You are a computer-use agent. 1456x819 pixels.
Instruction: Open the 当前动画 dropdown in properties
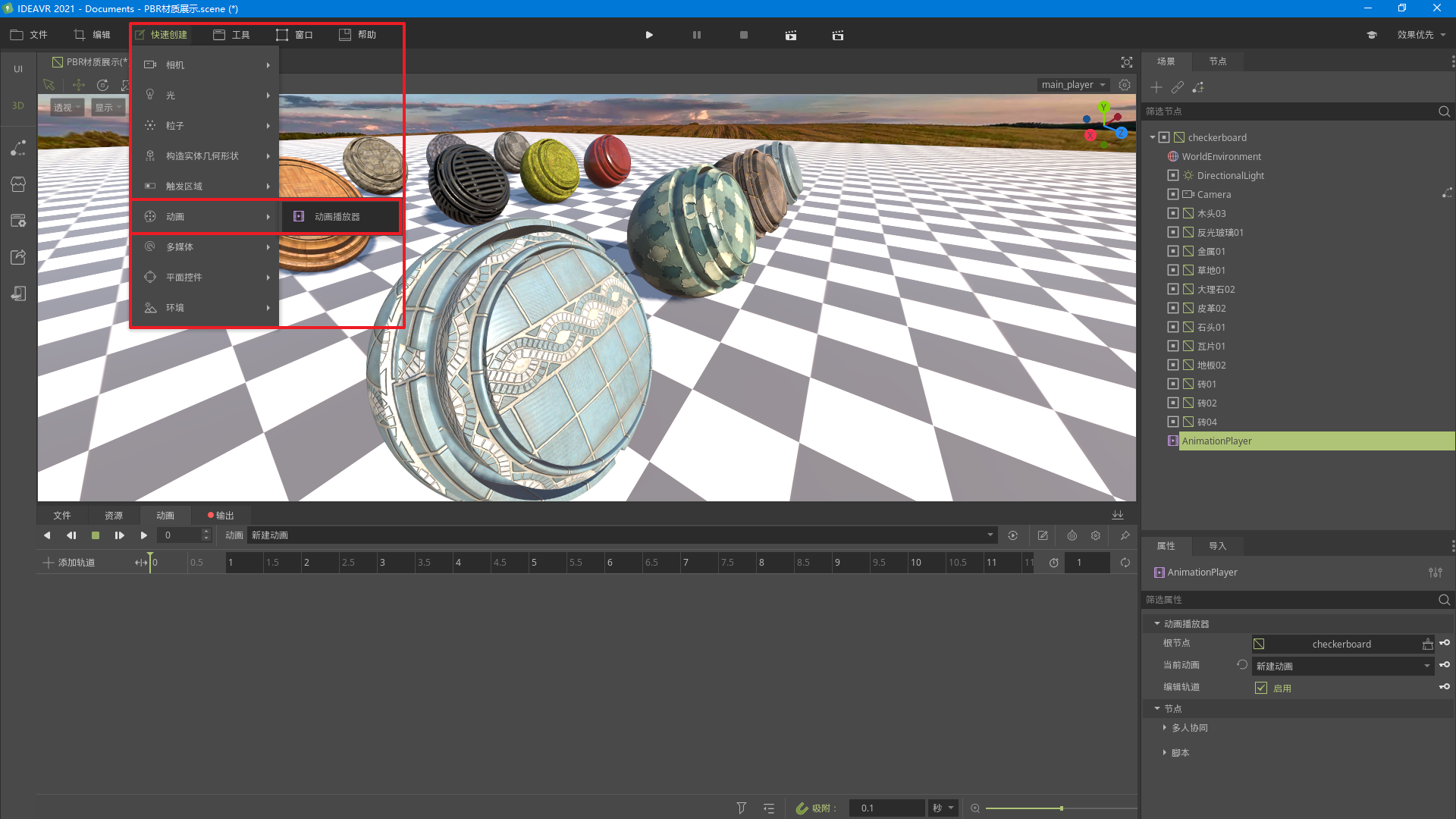[x=1342, y=666]
